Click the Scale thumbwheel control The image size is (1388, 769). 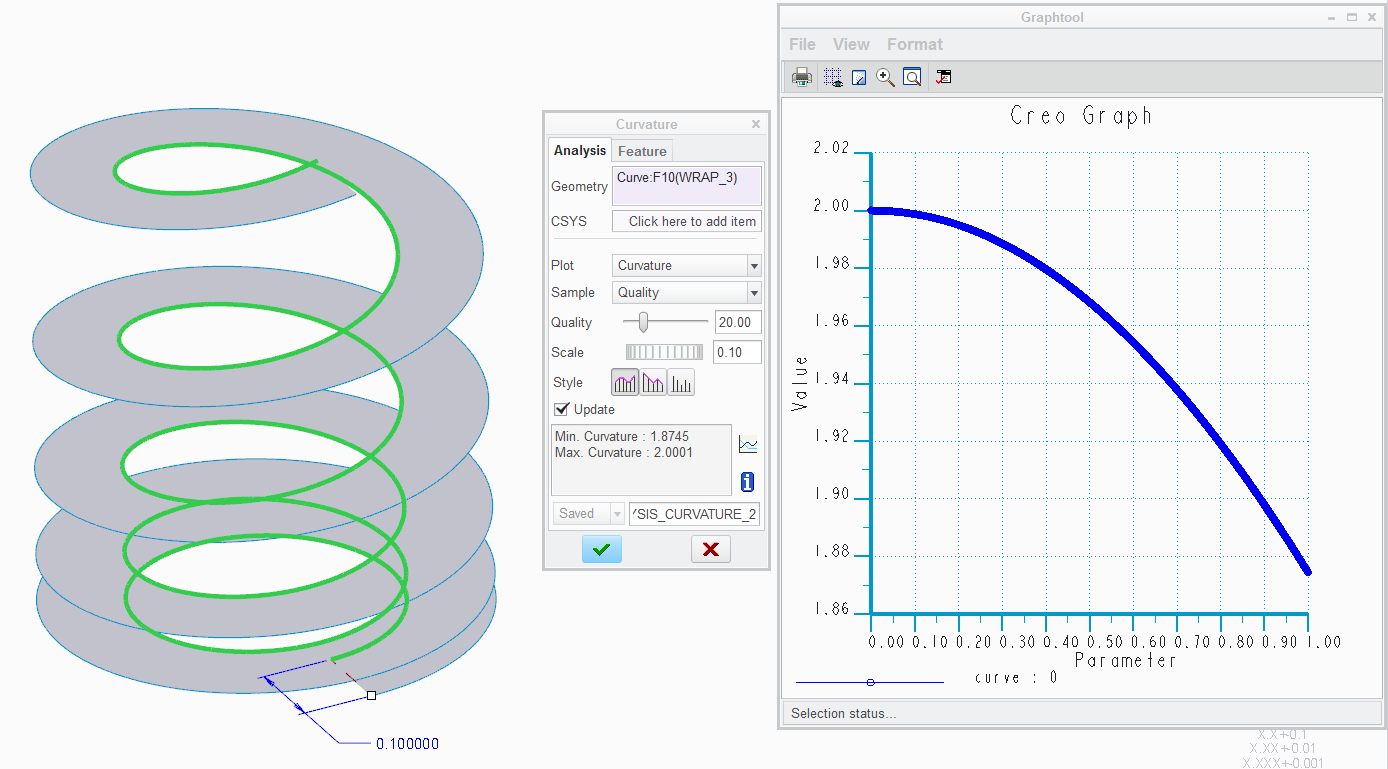click(664, 352)
